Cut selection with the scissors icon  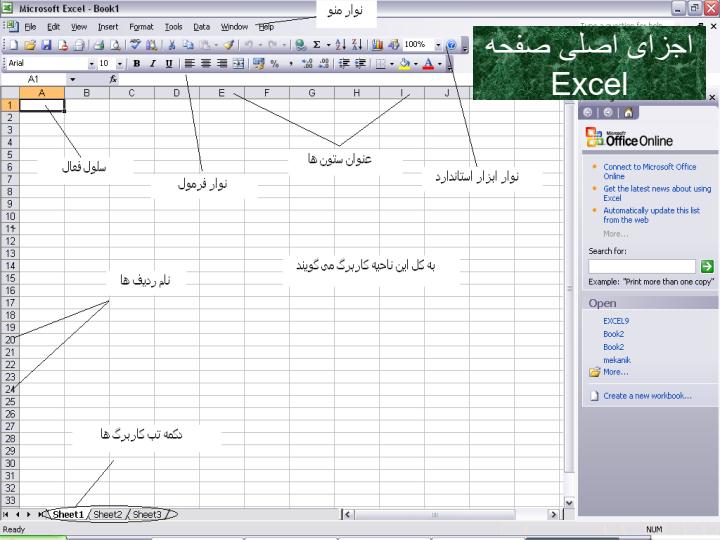click(x=172, y=45)
